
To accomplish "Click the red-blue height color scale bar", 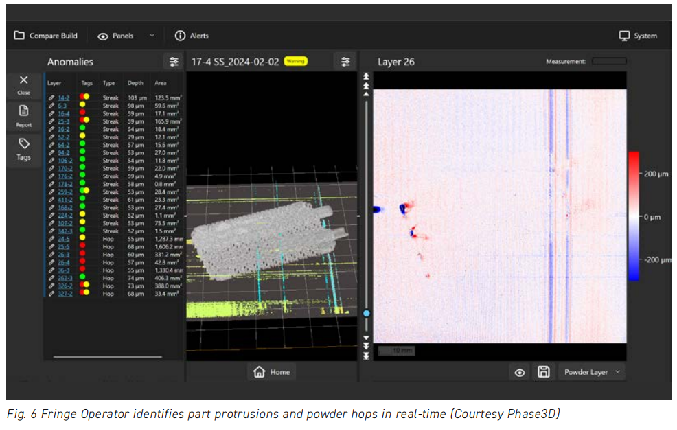I will [633, 216].
